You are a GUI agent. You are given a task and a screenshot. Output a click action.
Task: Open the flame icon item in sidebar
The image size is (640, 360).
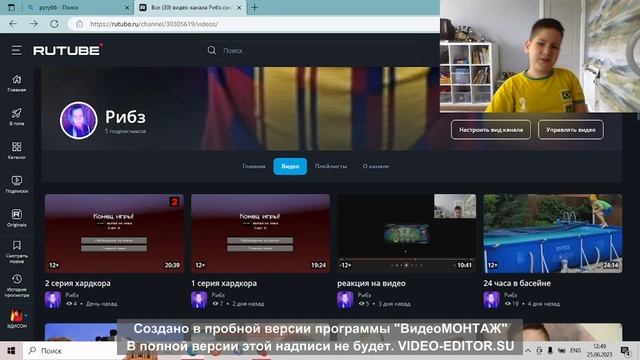[x=17, y=319]
